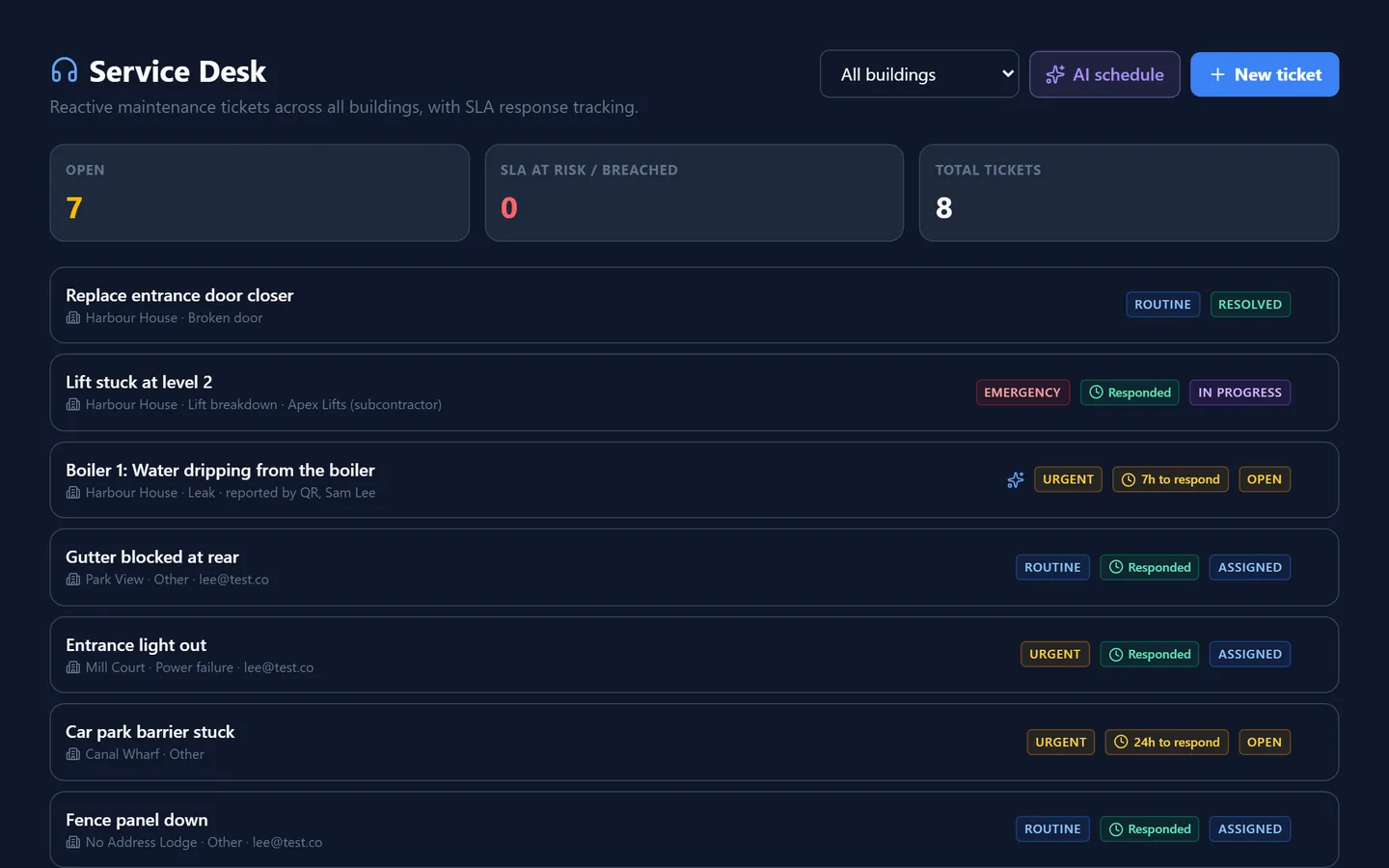Viewport: 1389px width, 868px height.
Task: Click URGENT badge on Boiler 1 ticket
Action: pyautogui.click(x=1068, y=479)
